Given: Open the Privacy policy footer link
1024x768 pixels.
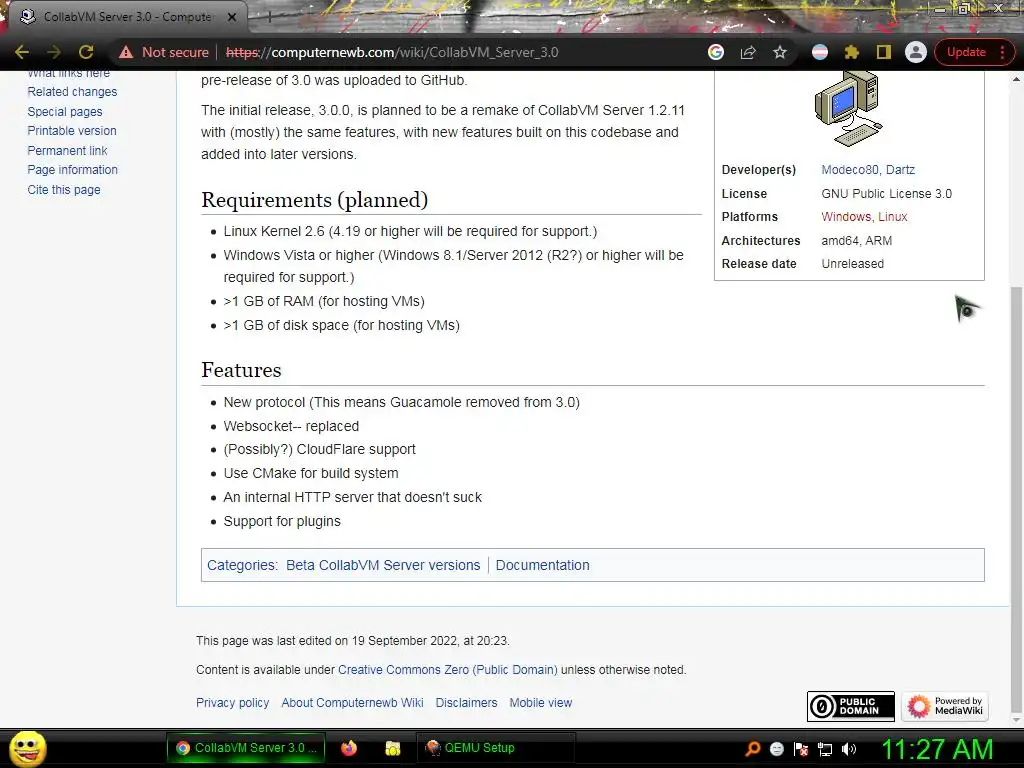Looking at the screenshot, I should (x=232, y=703).
